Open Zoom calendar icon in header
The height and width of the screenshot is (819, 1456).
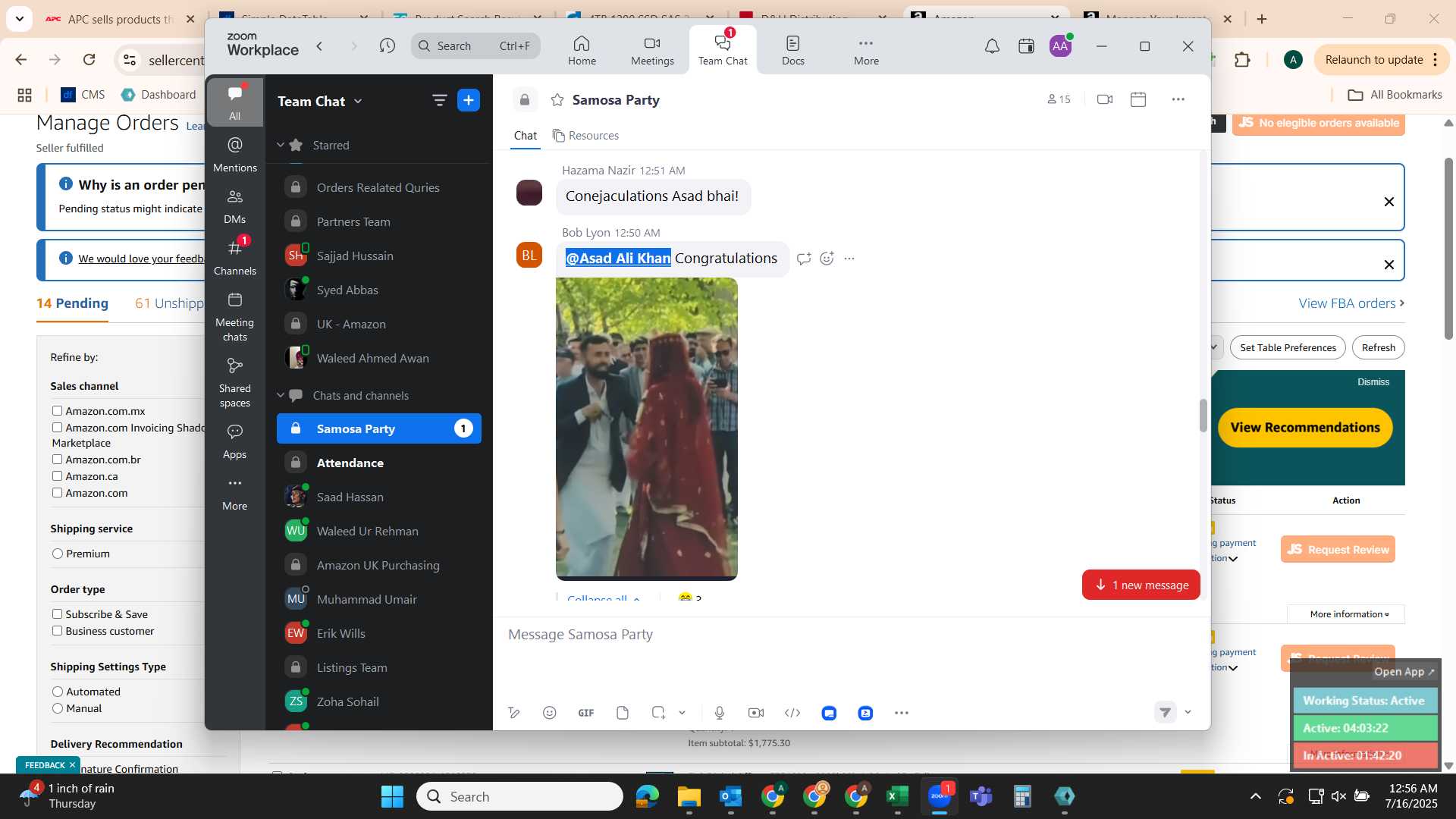click(x=1026, y=46)
